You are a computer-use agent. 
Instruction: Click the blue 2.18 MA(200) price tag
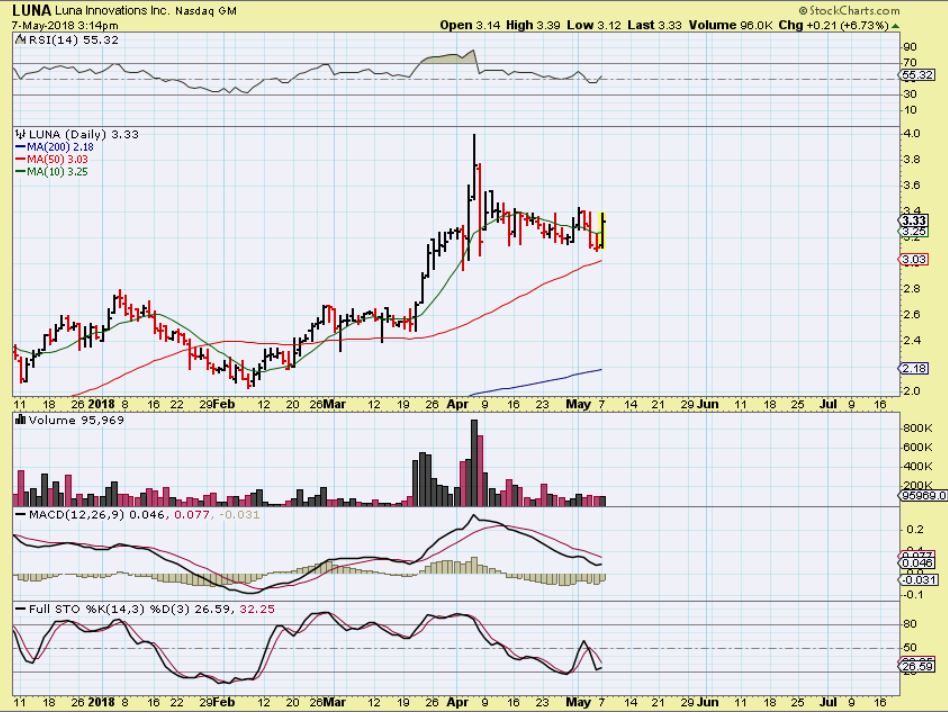tap(913, 369)
